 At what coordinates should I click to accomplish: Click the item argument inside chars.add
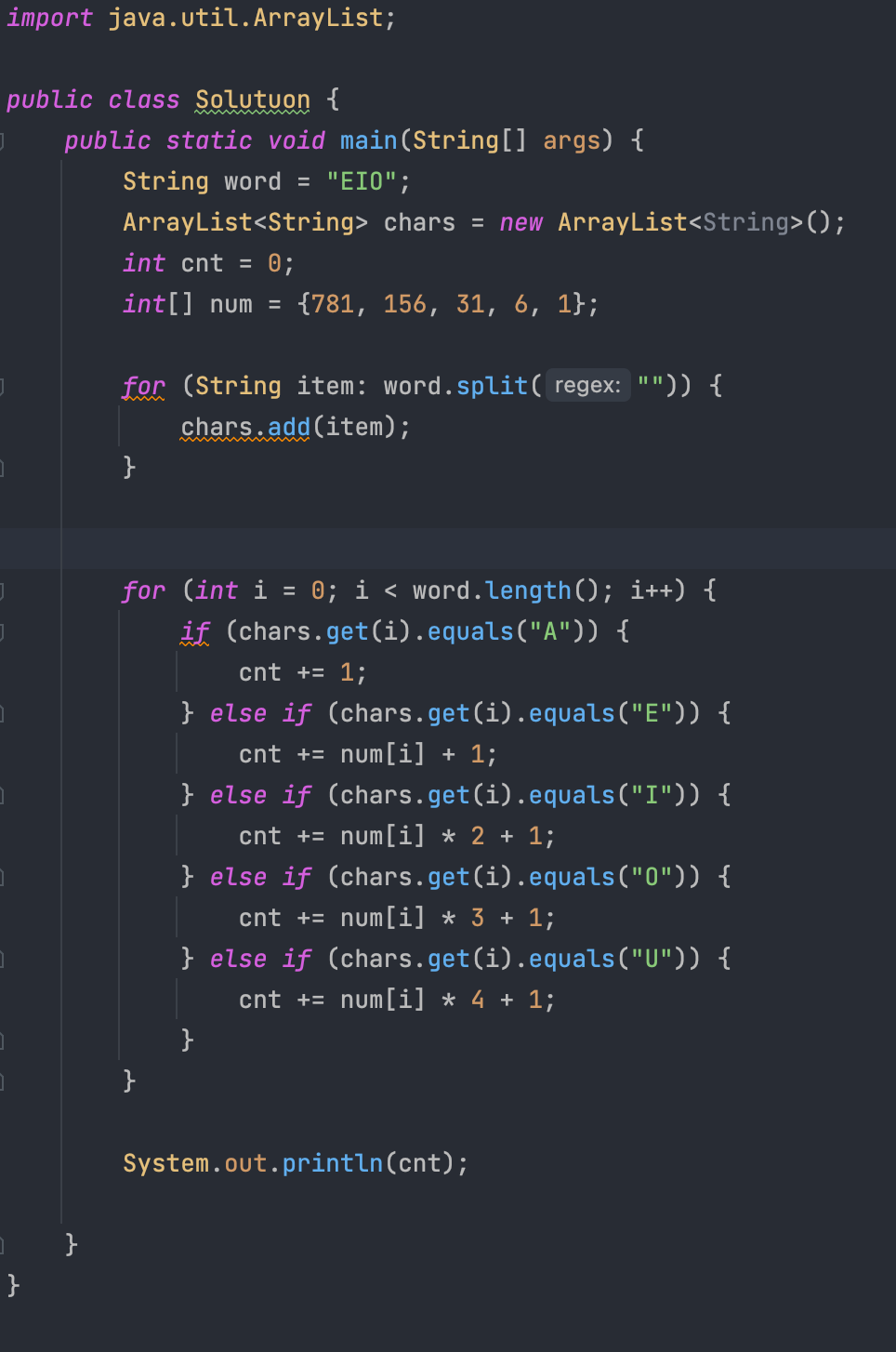click(354, 427)
